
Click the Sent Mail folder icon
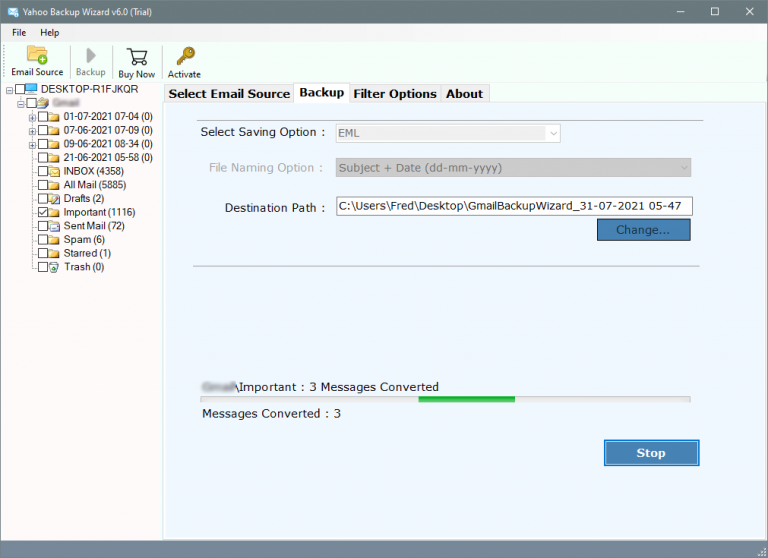[54, 226]
